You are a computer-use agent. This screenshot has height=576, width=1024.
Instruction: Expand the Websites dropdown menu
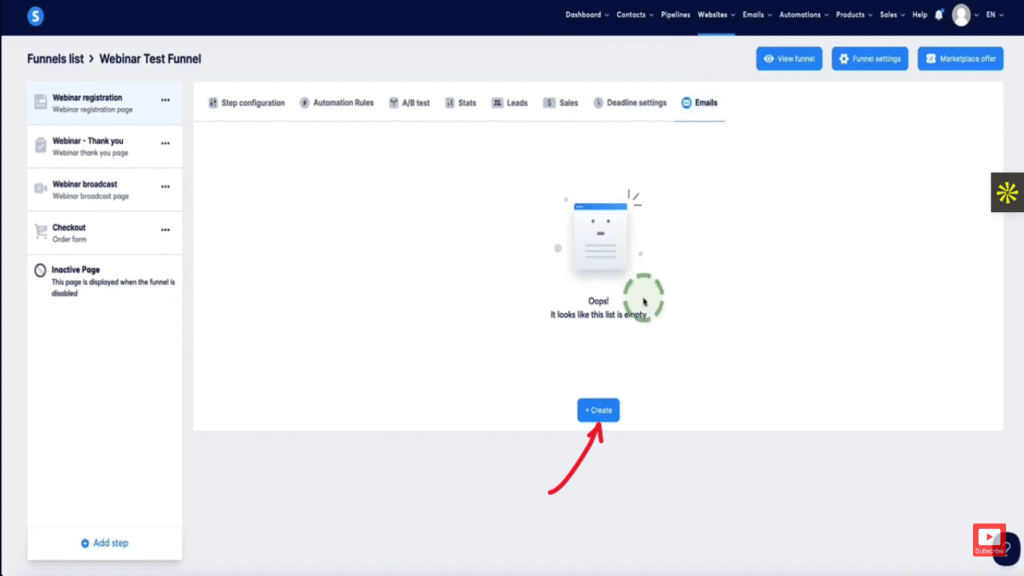[x=716, y=15]
